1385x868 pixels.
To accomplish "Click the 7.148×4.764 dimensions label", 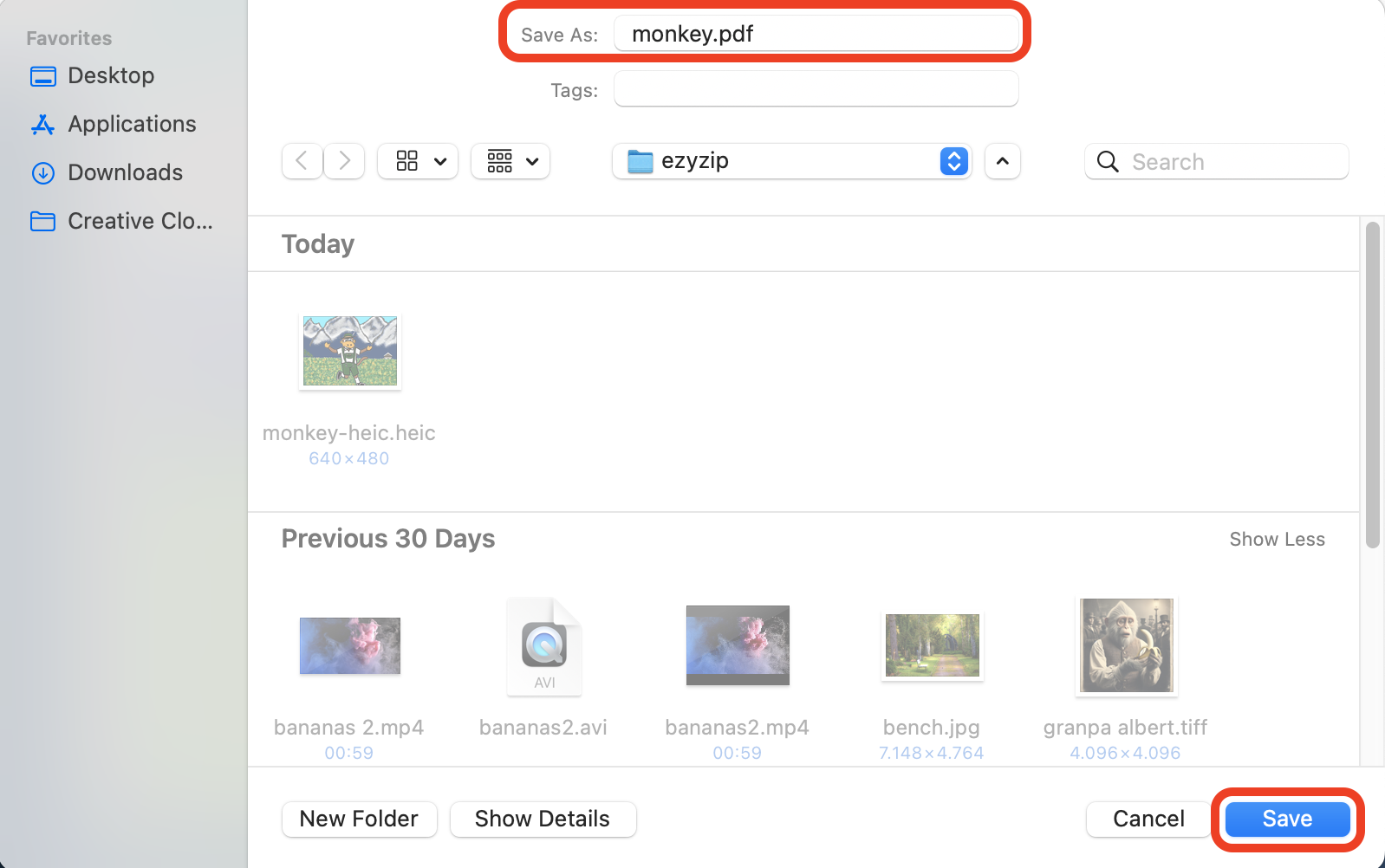I will [x=932, y=753].
